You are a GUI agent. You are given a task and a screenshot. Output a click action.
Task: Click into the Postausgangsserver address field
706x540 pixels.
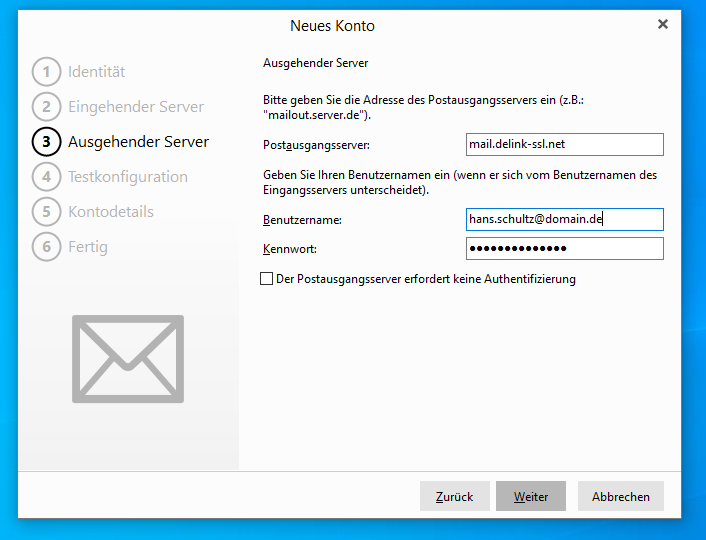[x=564, y=144]
